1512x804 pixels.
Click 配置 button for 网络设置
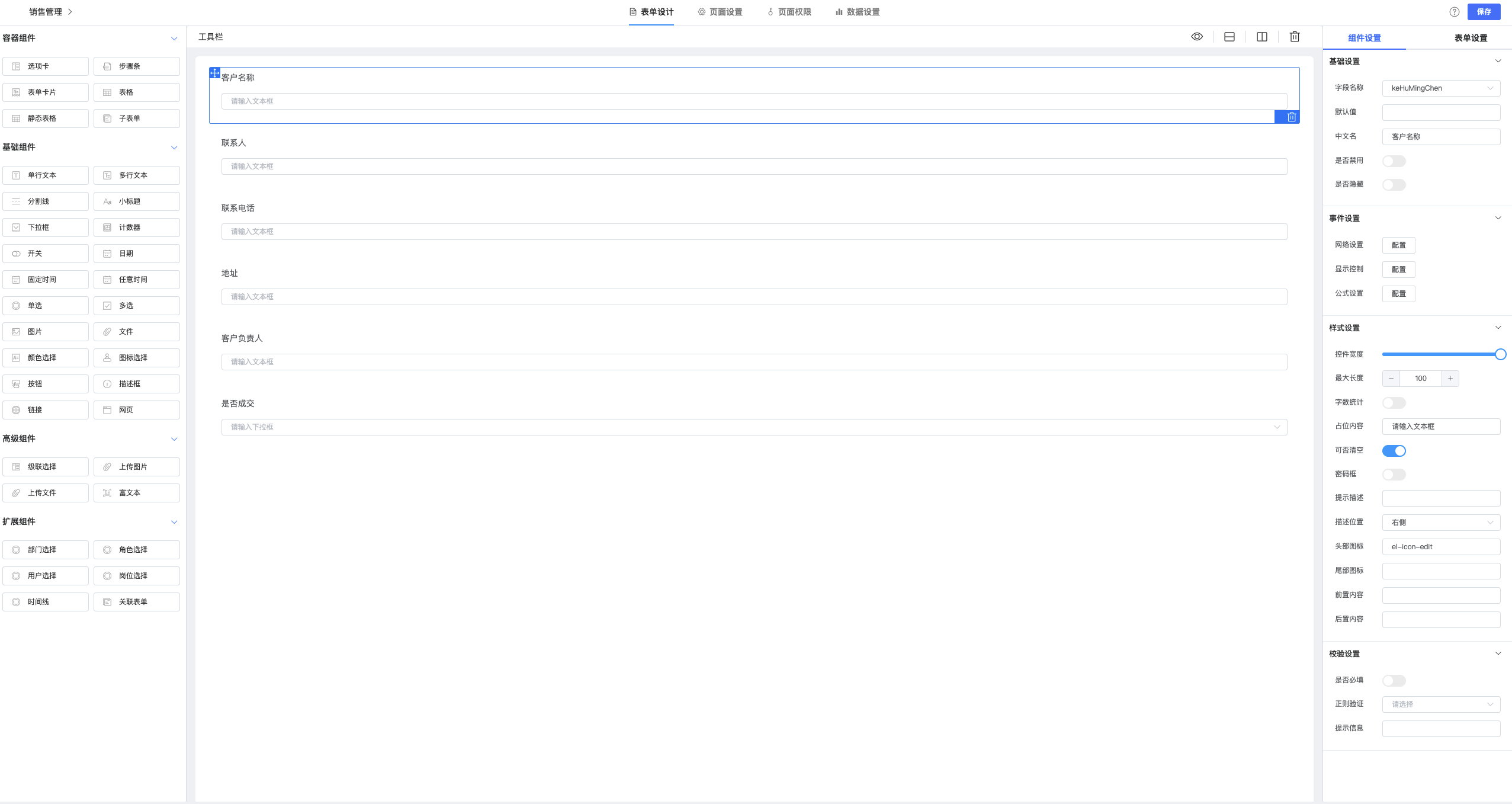(x=1398, y=245)
